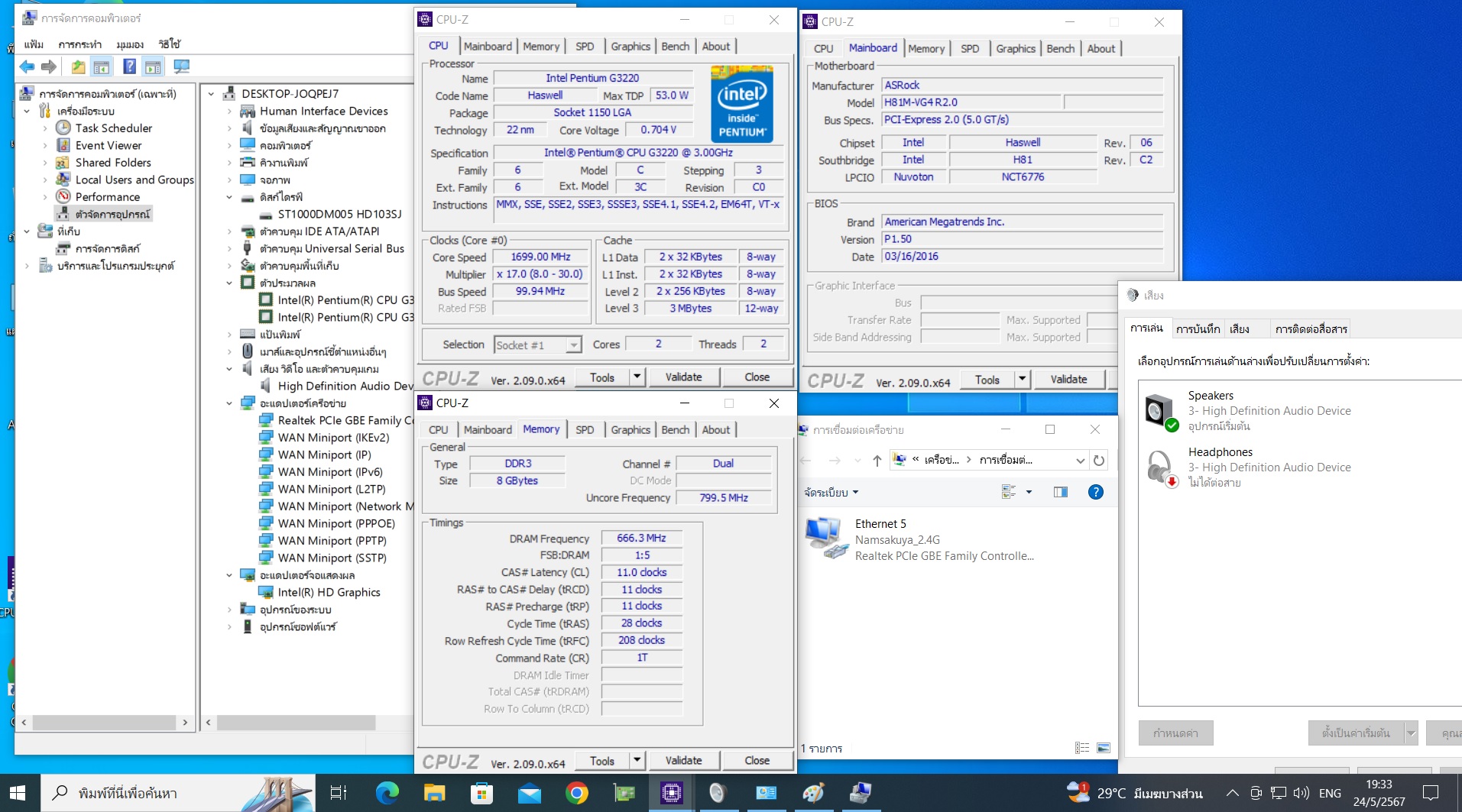Screen dimensions: 1462x812
Task: Click Validate in Memory CPU-Z window
Action: (683, 760)
